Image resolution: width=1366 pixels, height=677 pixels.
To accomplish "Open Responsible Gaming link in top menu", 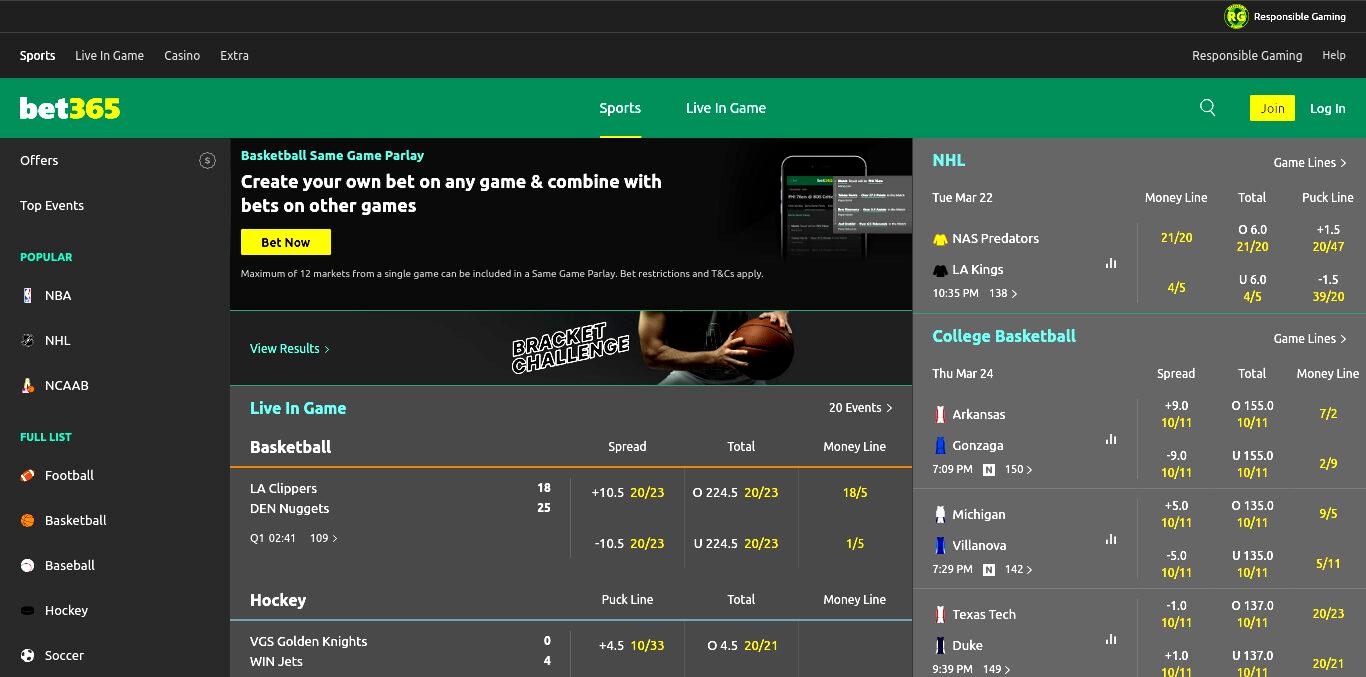I will point(1247,55).
